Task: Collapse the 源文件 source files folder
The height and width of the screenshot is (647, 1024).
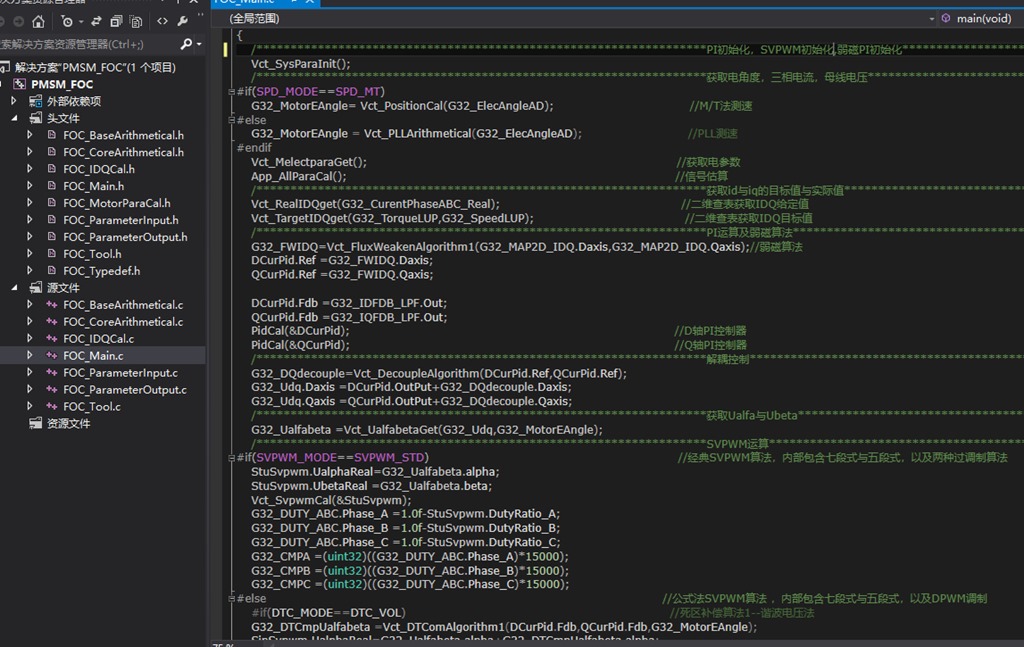Action: pos(15,288)
